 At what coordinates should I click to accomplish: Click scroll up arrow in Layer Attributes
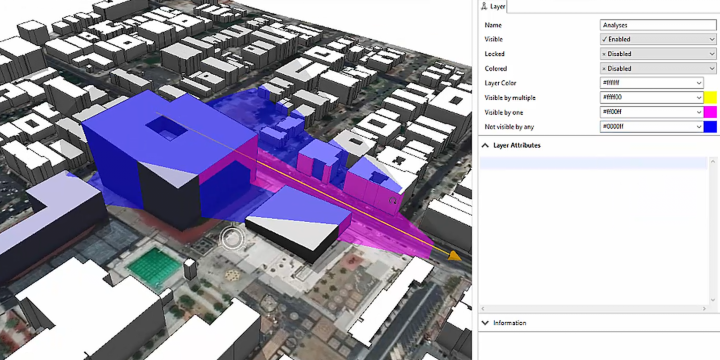713,161
